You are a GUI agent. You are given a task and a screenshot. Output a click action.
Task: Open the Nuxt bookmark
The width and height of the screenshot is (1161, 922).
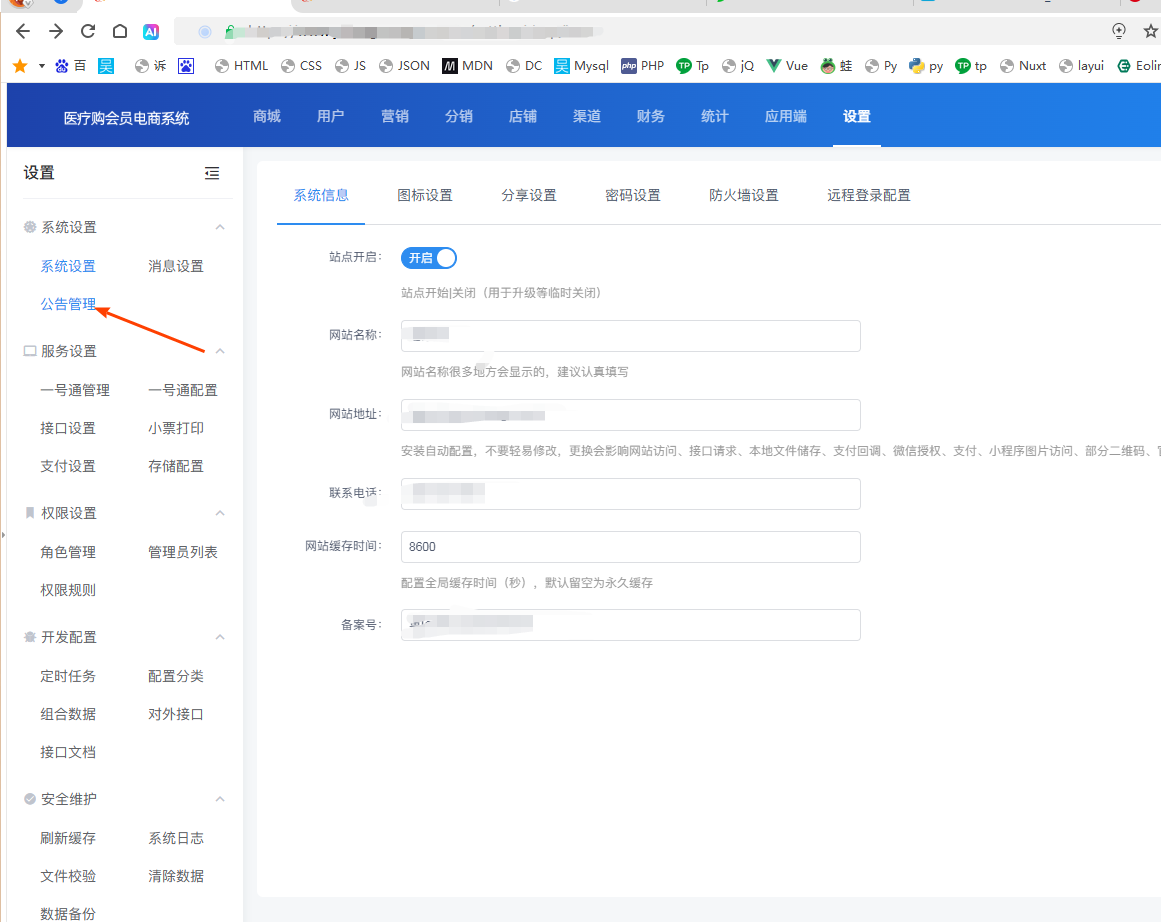tap(1023, 66)
